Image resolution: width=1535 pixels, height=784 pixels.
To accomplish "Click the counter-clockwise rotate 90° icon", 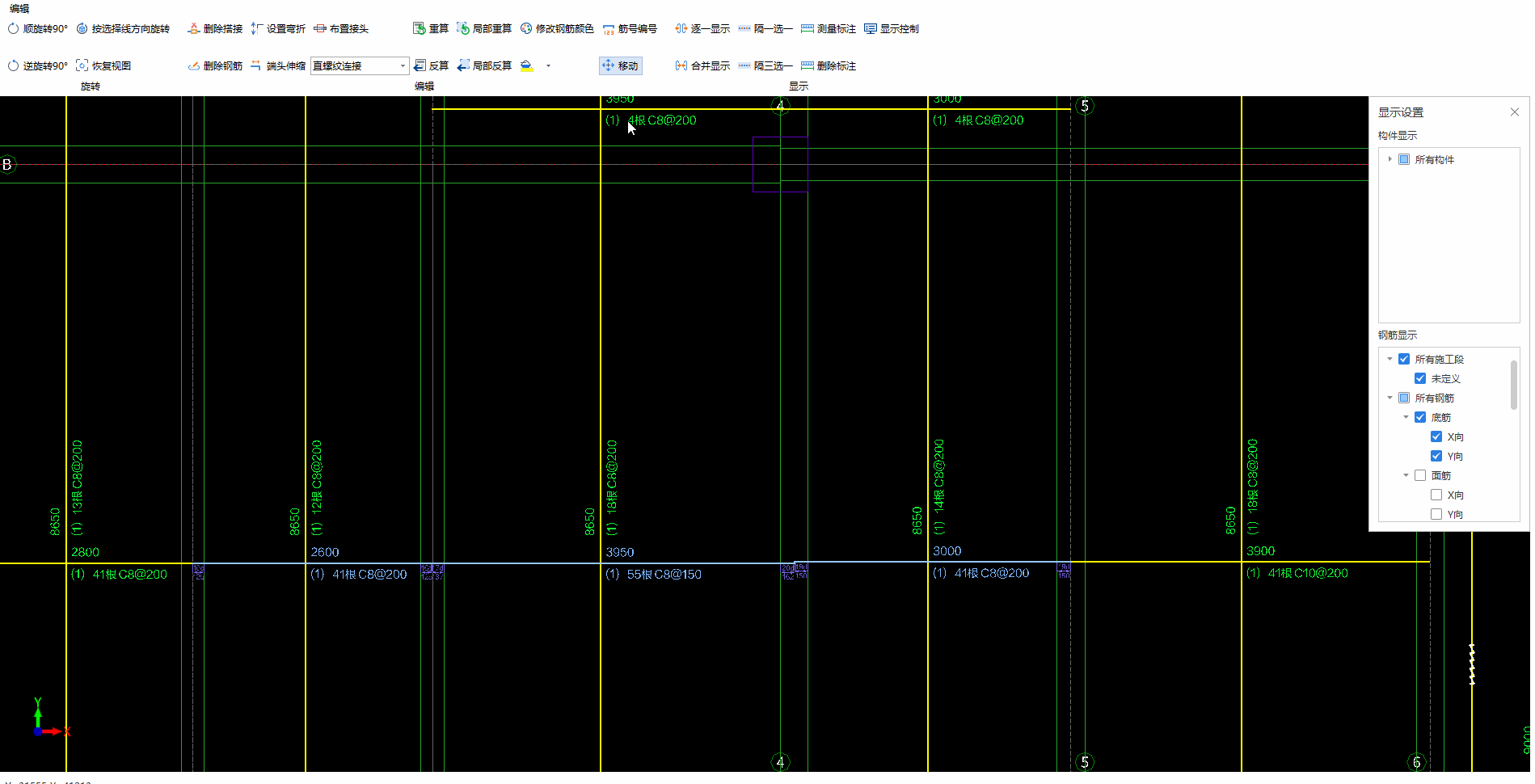I will click(13, 66).
